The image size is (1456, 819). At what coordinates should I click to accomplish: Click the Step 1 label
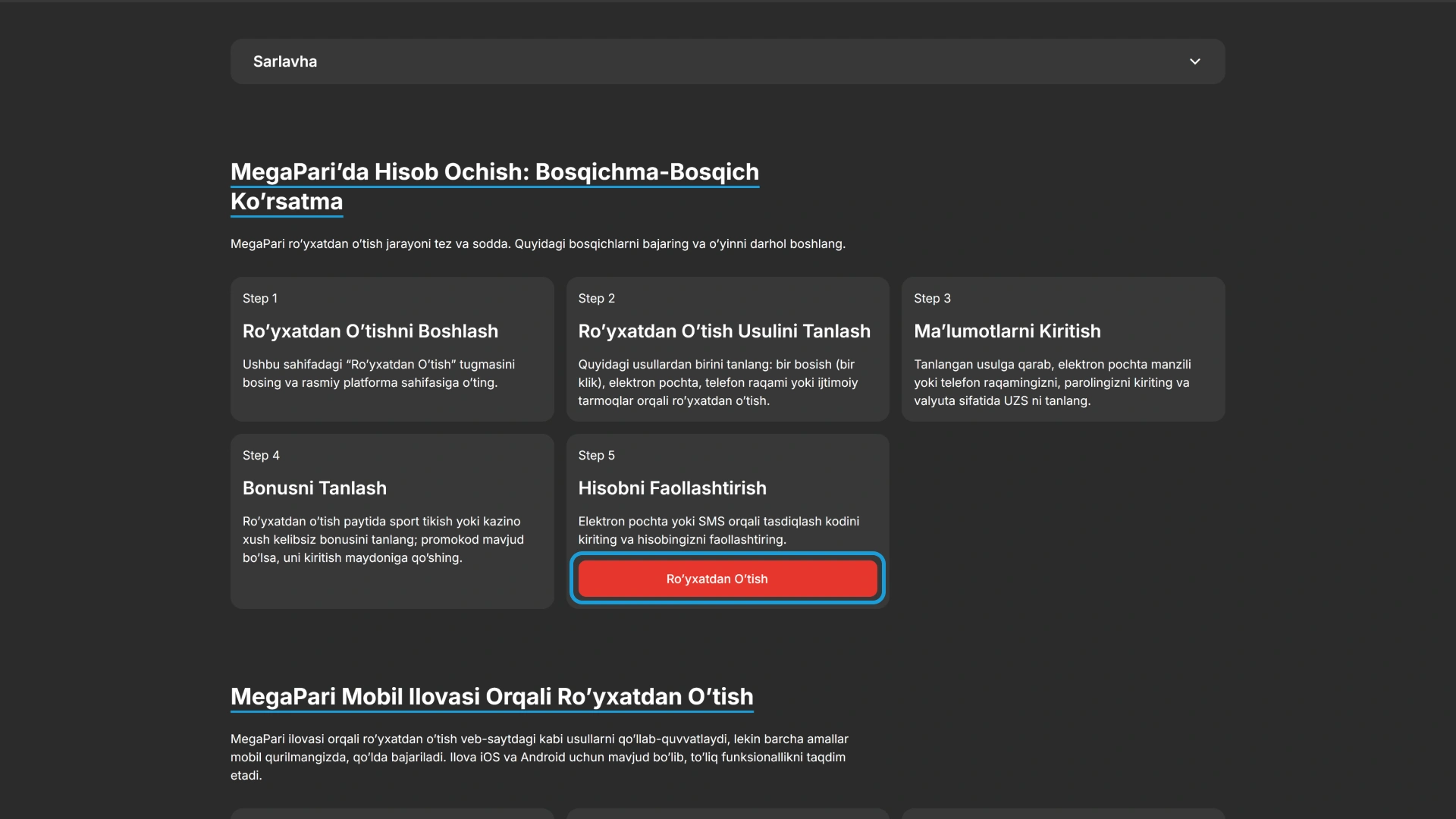click(x=260, y=299)
